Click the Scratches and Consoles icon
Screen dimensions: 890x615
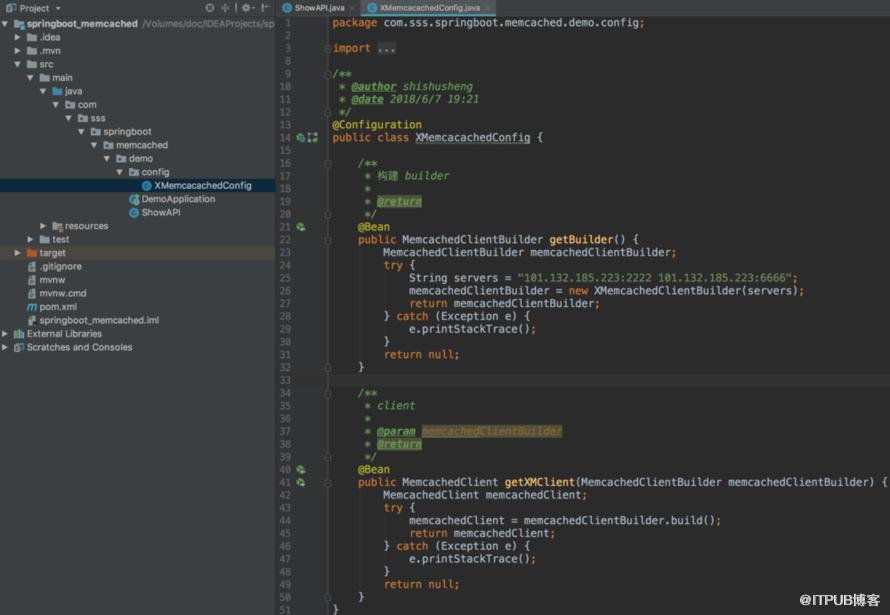19,347
